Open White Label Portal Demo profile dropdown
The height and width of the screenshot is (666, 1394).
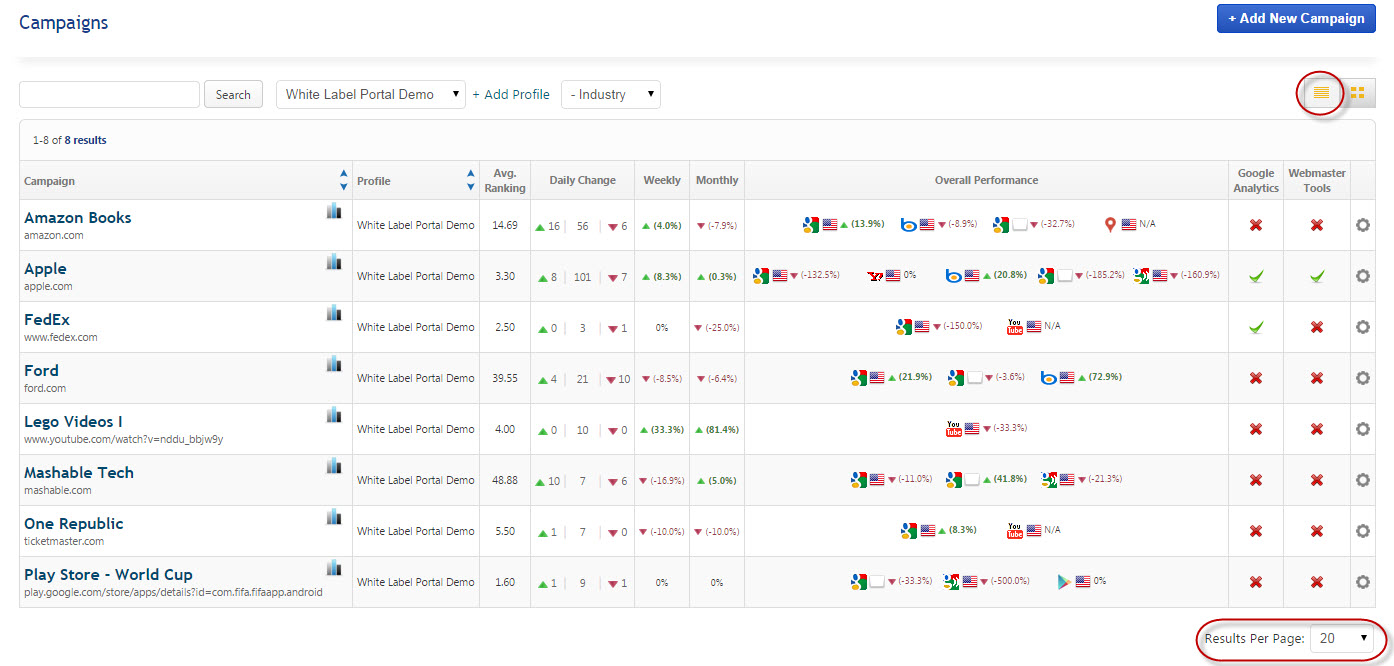pos(370,95)
